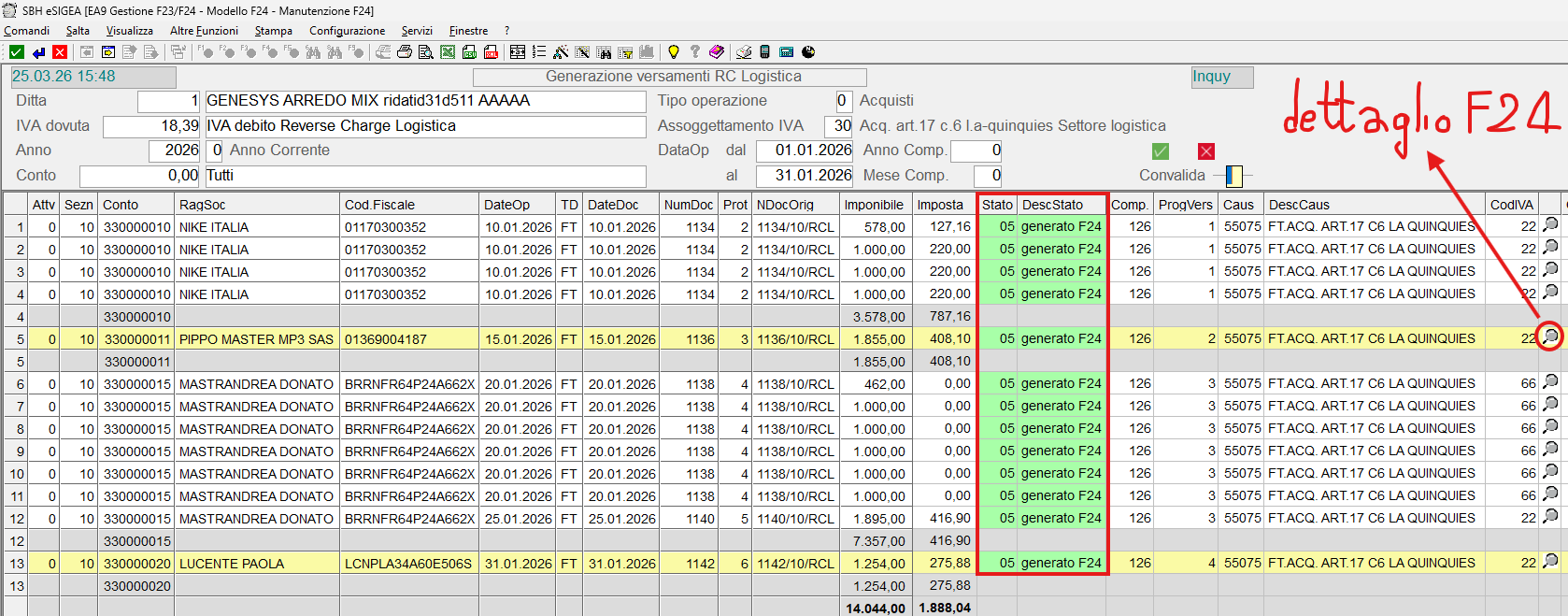Click the Conto amount field 0,00
Image resolution: width=1568 pixels, height=616 pixels.
click(139, 176)
